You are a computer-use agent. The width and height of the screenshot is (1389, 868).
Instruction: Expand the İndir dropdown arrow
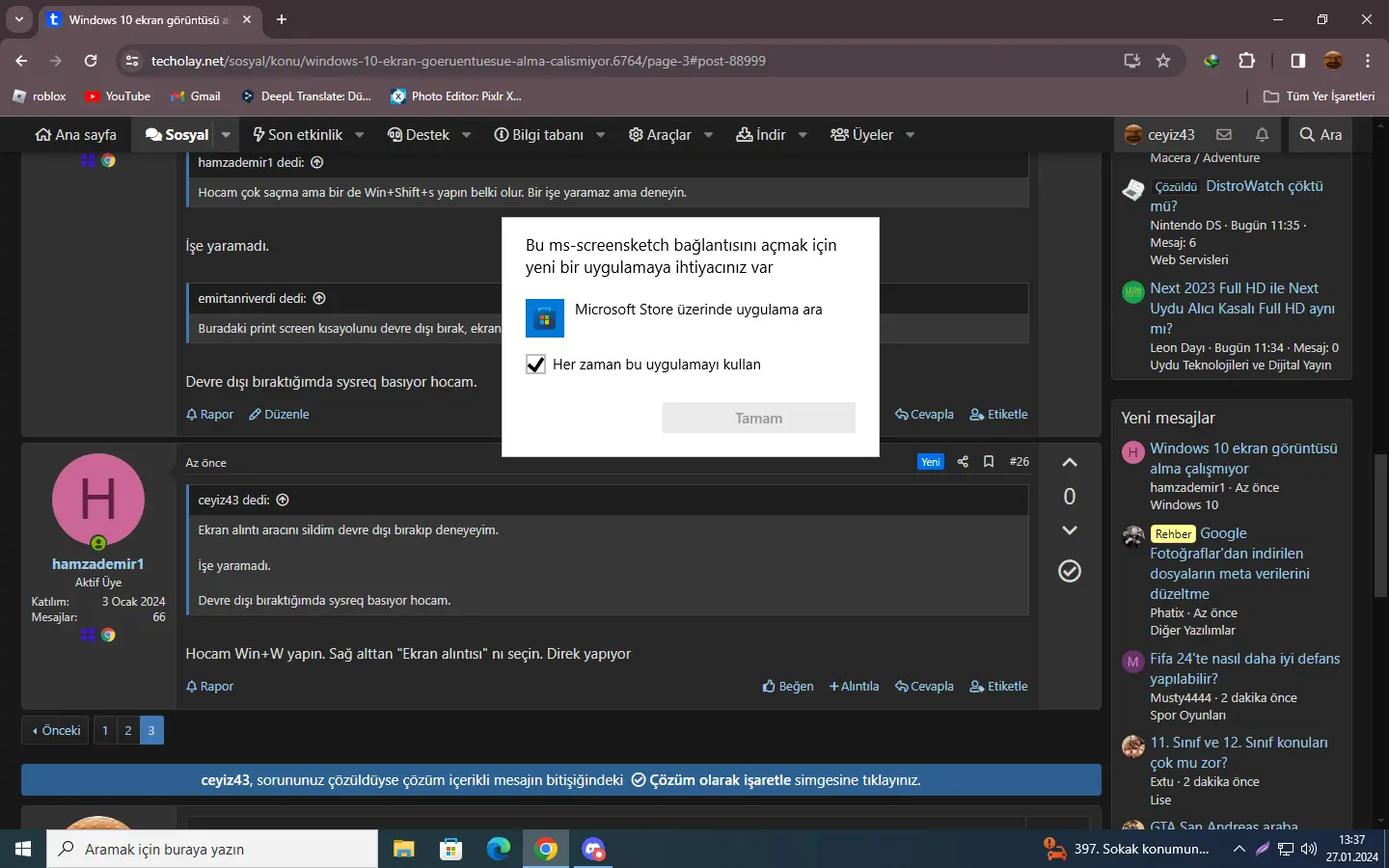point(802,135)
